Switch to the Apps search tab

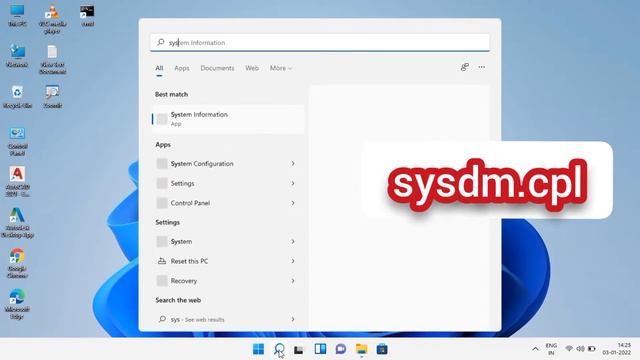(182, 68)
